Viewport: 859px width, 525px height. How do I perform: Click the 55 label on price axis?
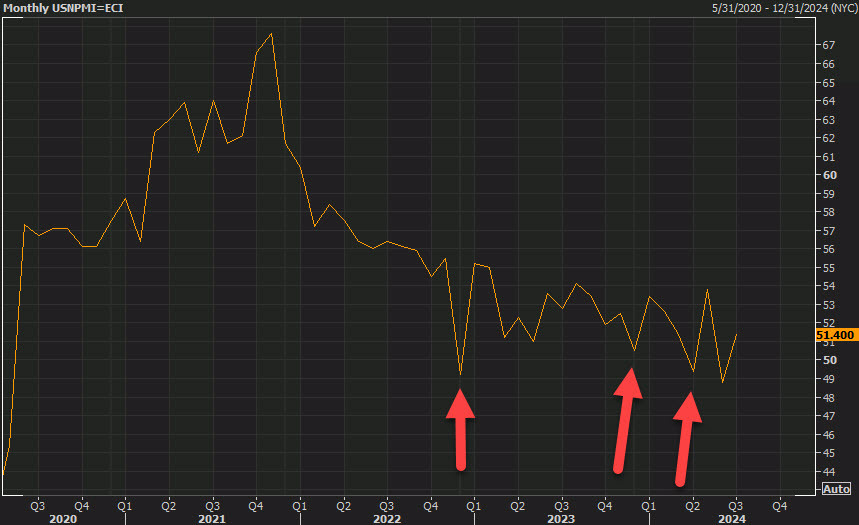(x=829, y=268)
